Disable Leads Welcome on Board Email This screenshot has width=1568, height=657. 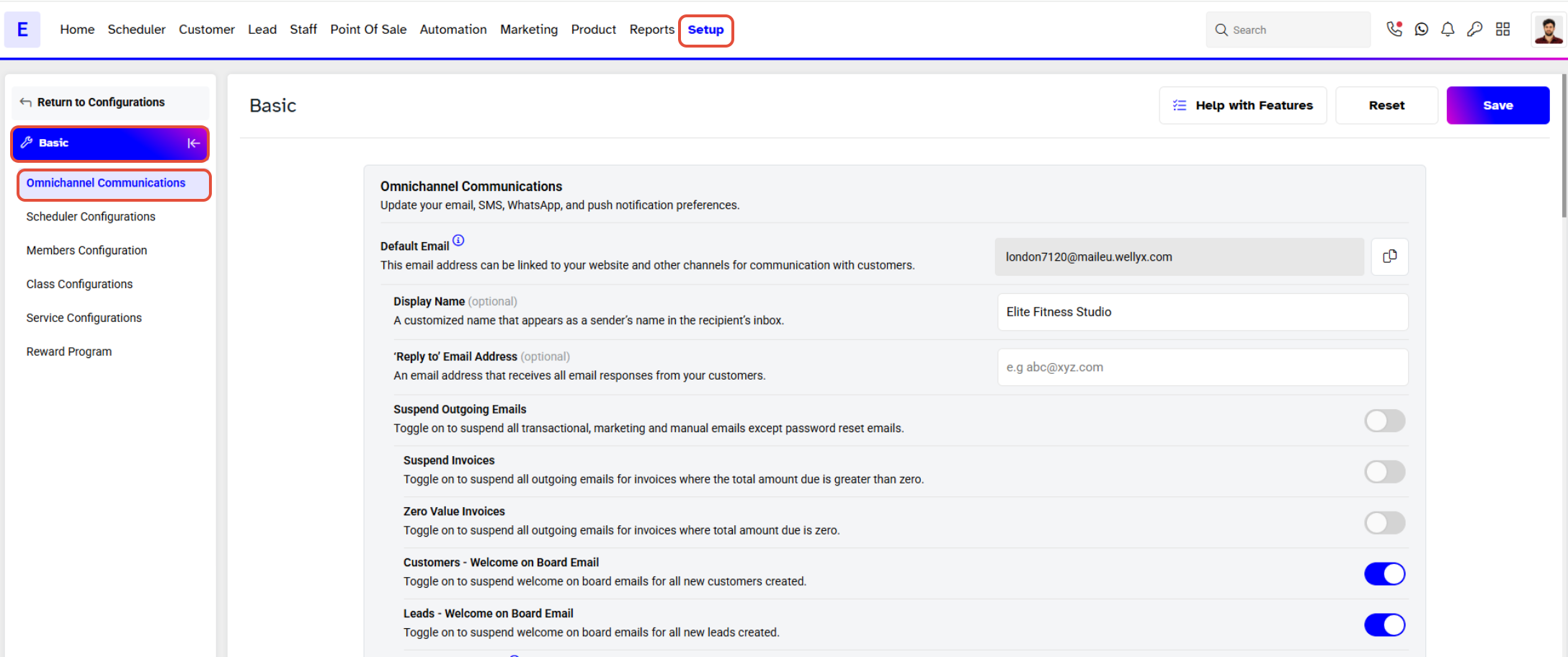point(1384,625)
